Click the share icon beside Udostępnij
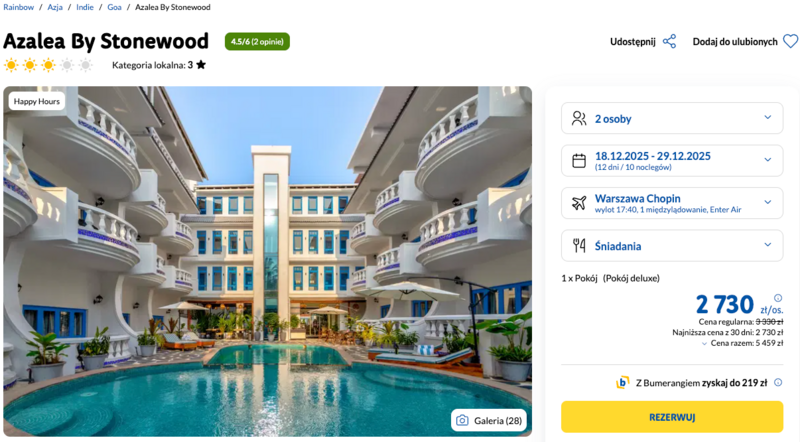800x442 pixels. point(669,42)
